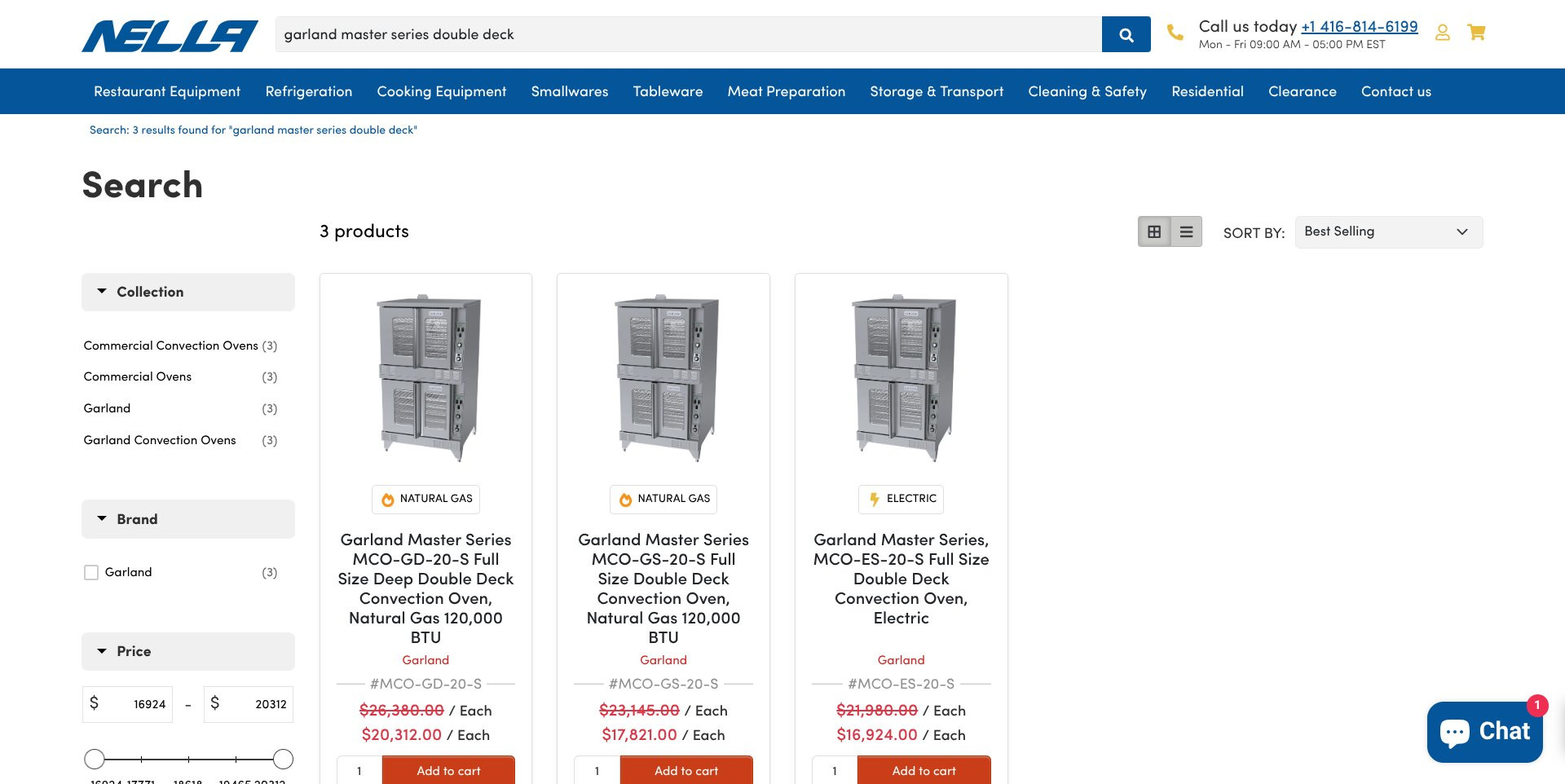Viewport: 1565px width, 784px height.
Task: Check the Garland brand filter
Action: (91, 573)
